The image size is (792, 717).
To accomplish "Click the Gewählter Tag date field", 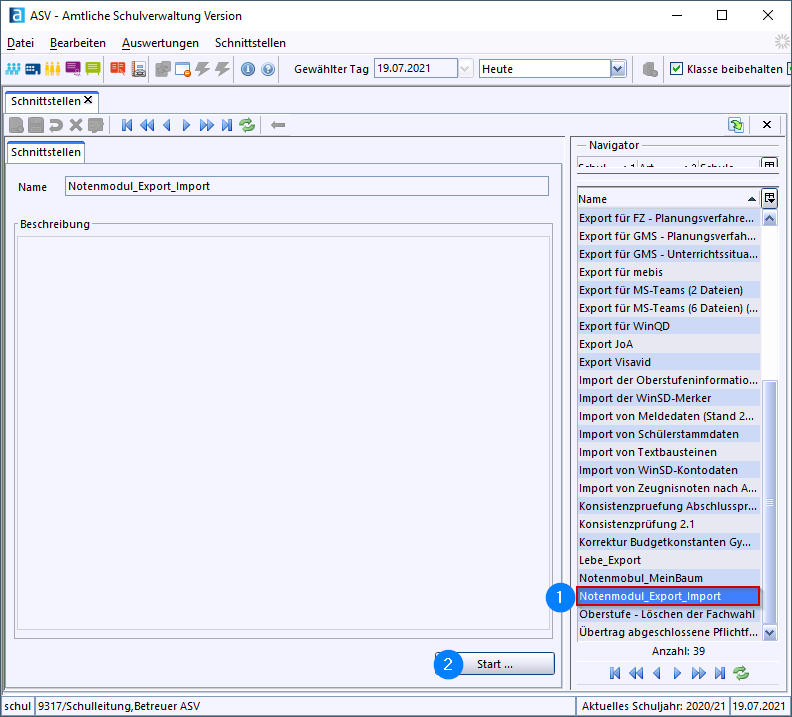I will coord(416,69).
